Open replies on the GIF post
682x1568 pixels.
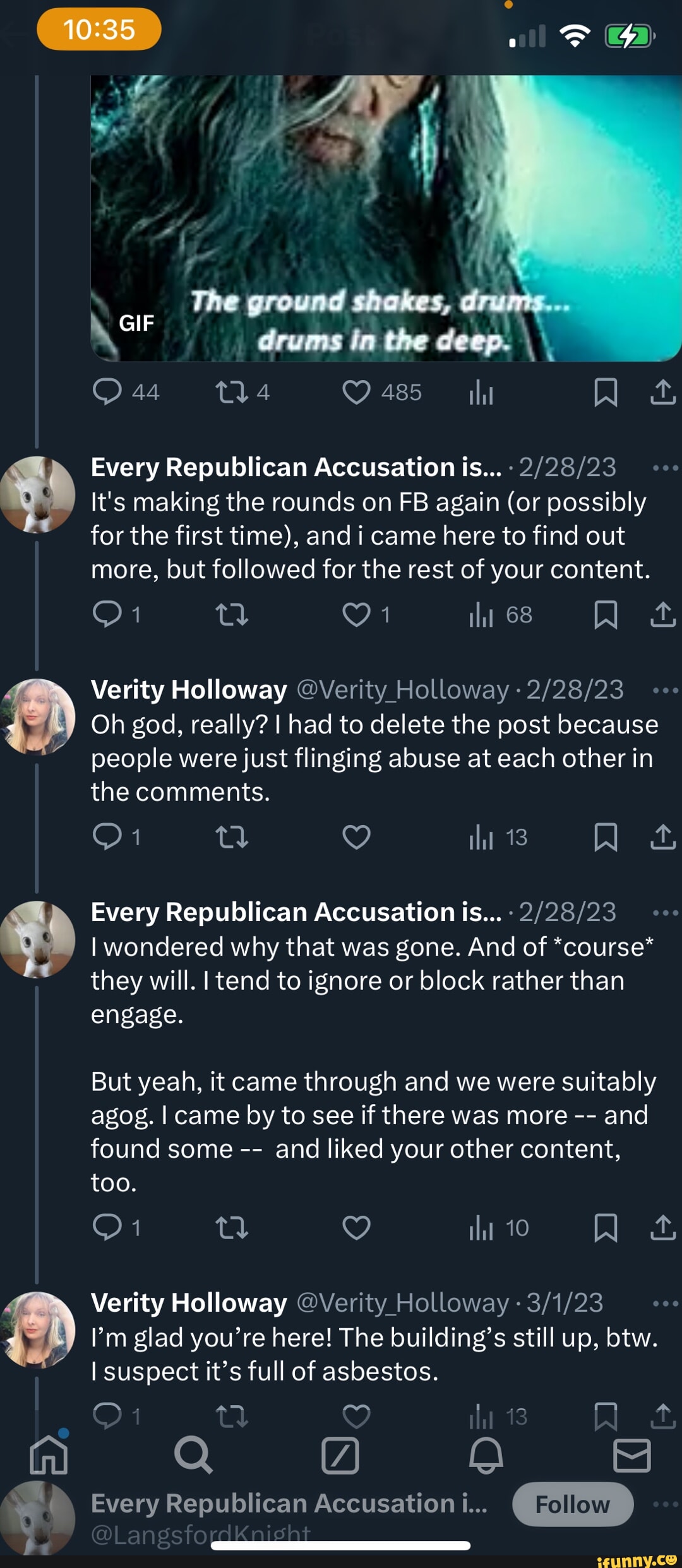coord(107,392)
